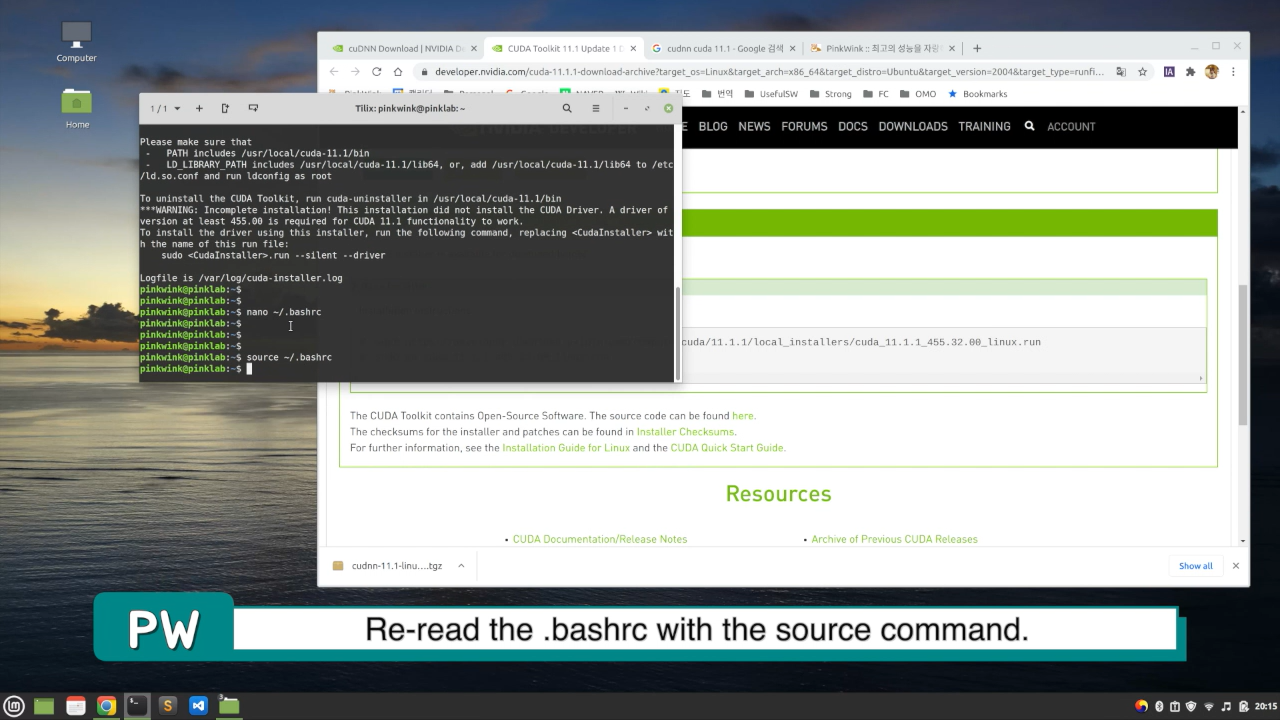Open Installation Guide for Linux link
This screenshot has height=720, width=1280.
click(x=566, y=448)
